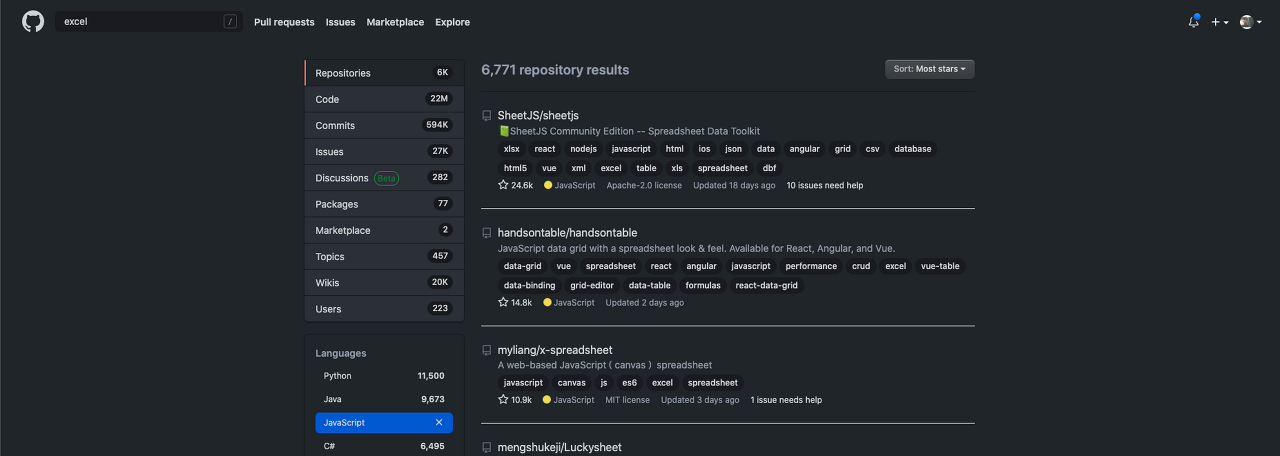Click canvas topic tag under x-spreadsheet
Viewport: 1280px width, 456px height.
coord(572,382)
